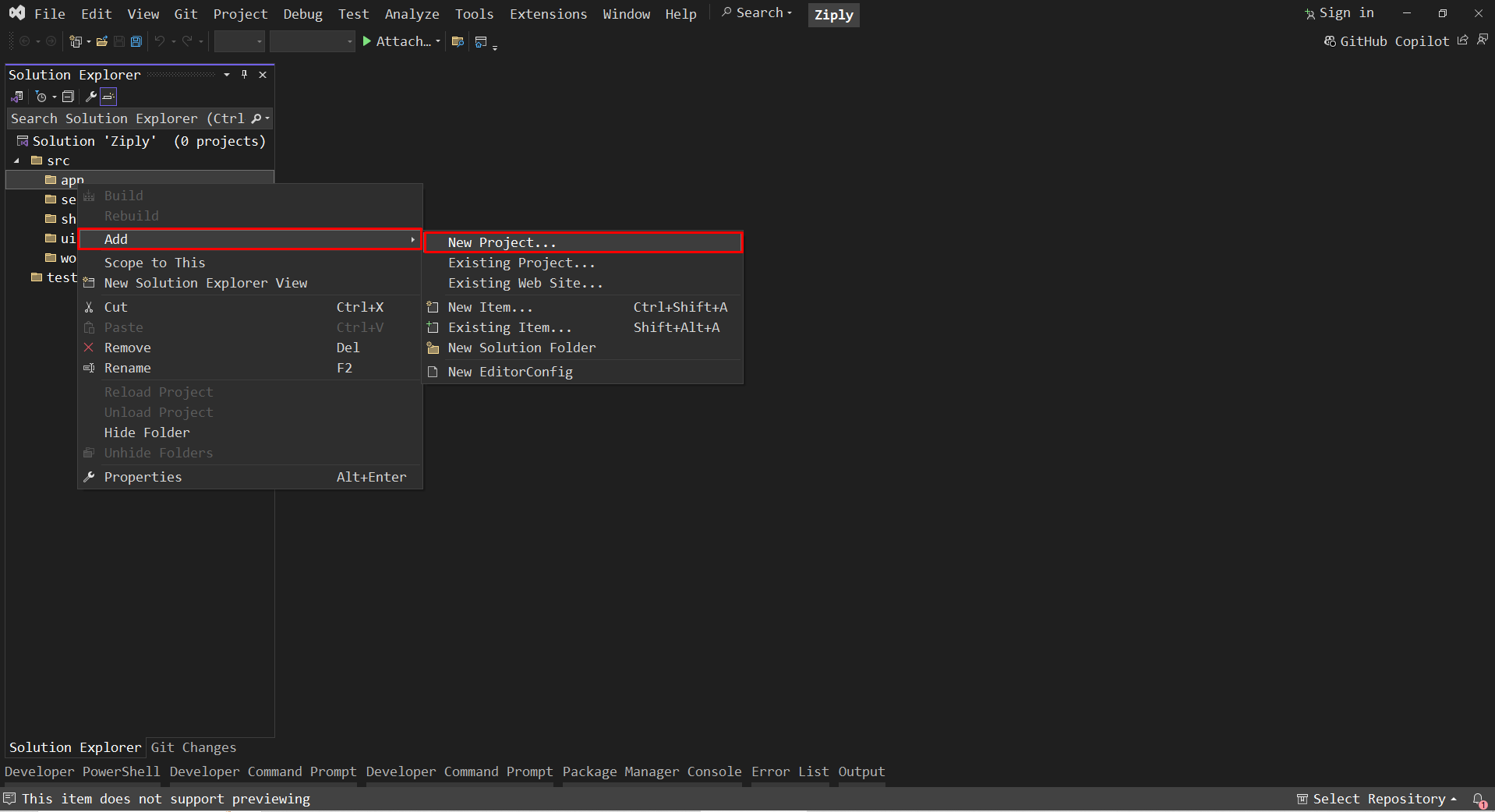The image size is (1495, 812).
Task: Open the New Project icon dropdown arrow
Action: click(88, 41)
